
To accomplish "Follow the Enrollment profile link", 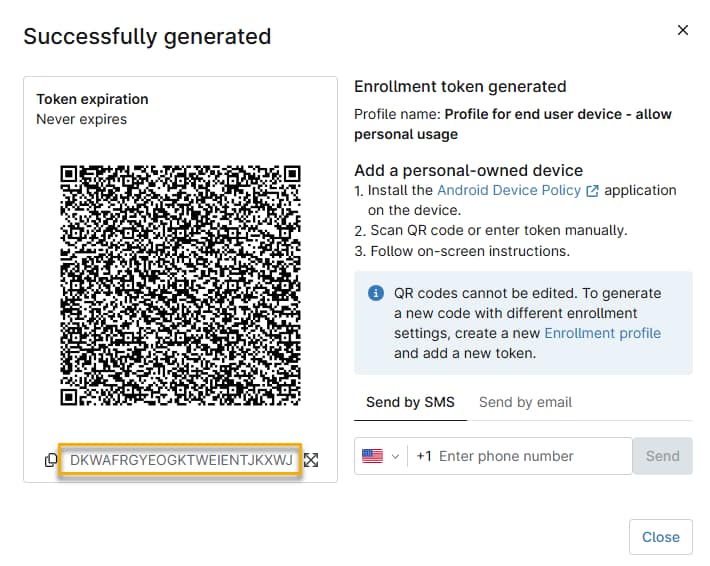I will pos(602,333).
